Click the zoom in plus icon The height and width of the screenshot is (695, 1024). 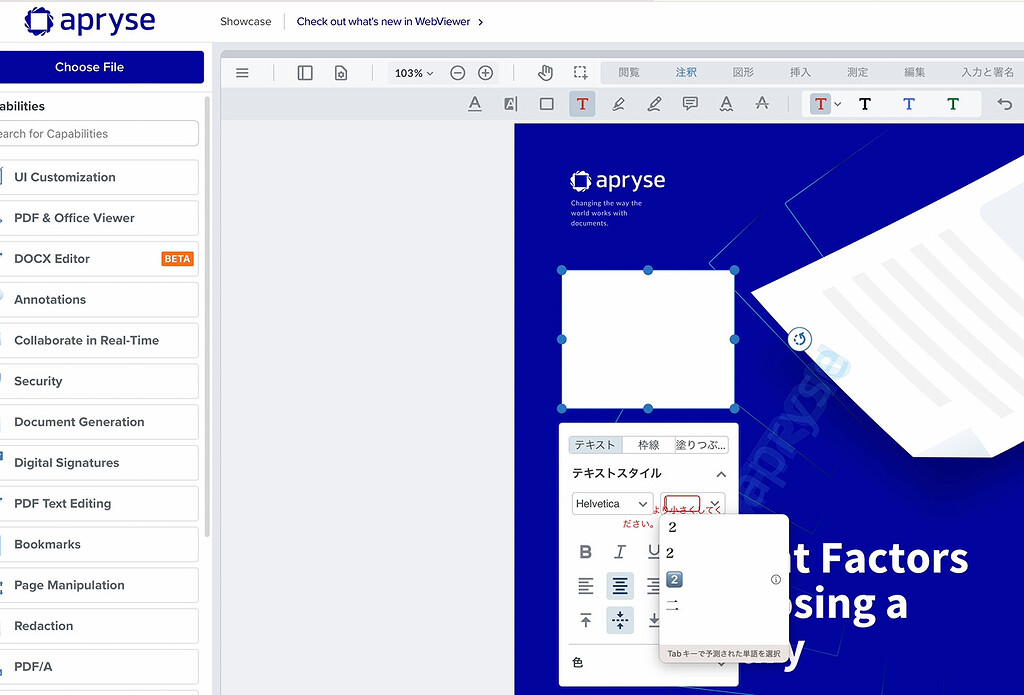point(485,73)
